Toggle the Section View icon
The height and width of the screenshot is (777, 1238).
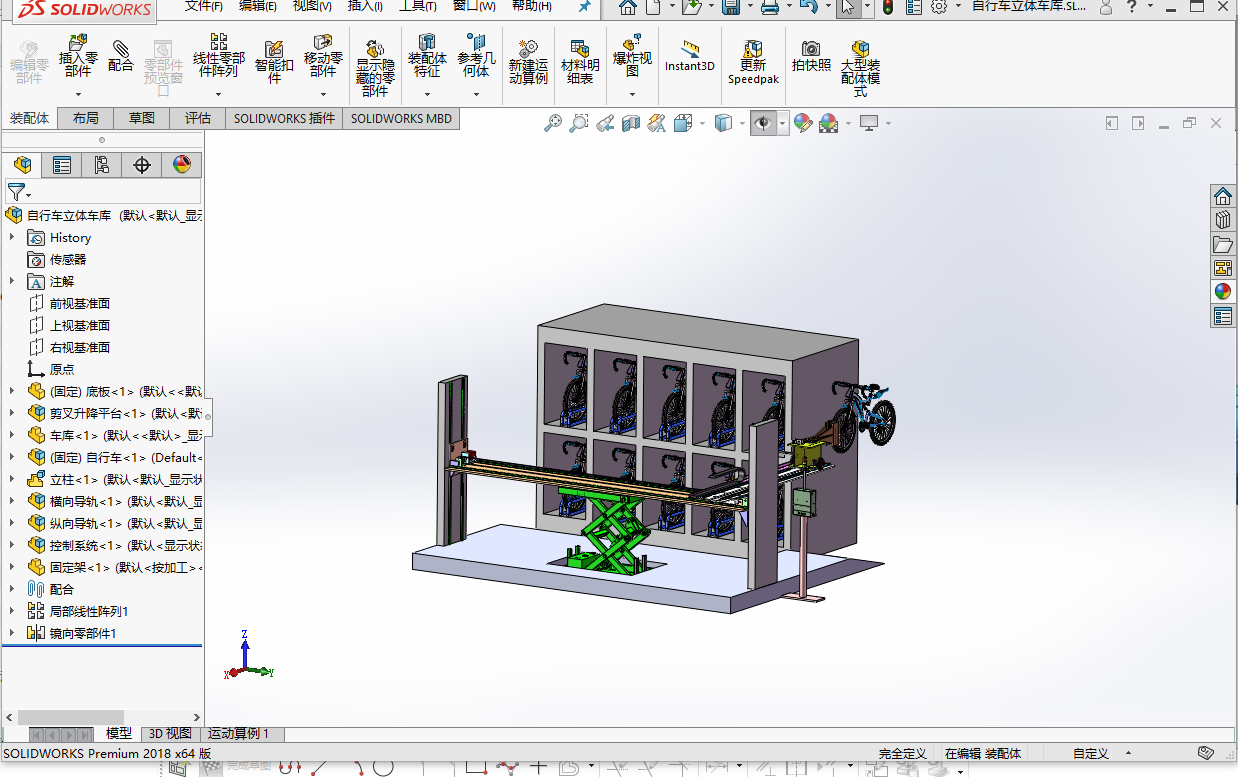[631, 123]
